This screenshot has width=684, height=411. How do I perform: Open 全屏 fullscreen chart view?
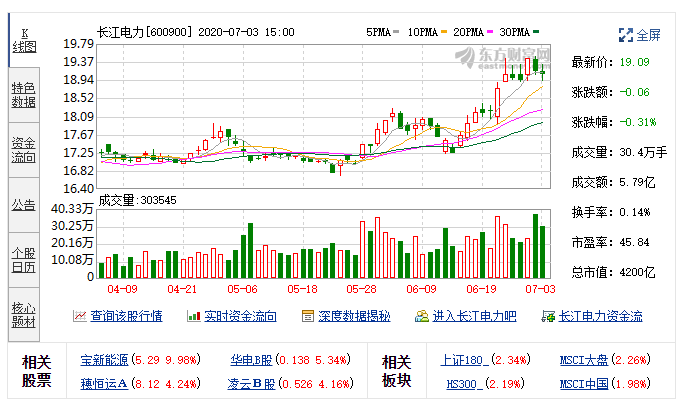pyautogui.click(x=648, y=35)
